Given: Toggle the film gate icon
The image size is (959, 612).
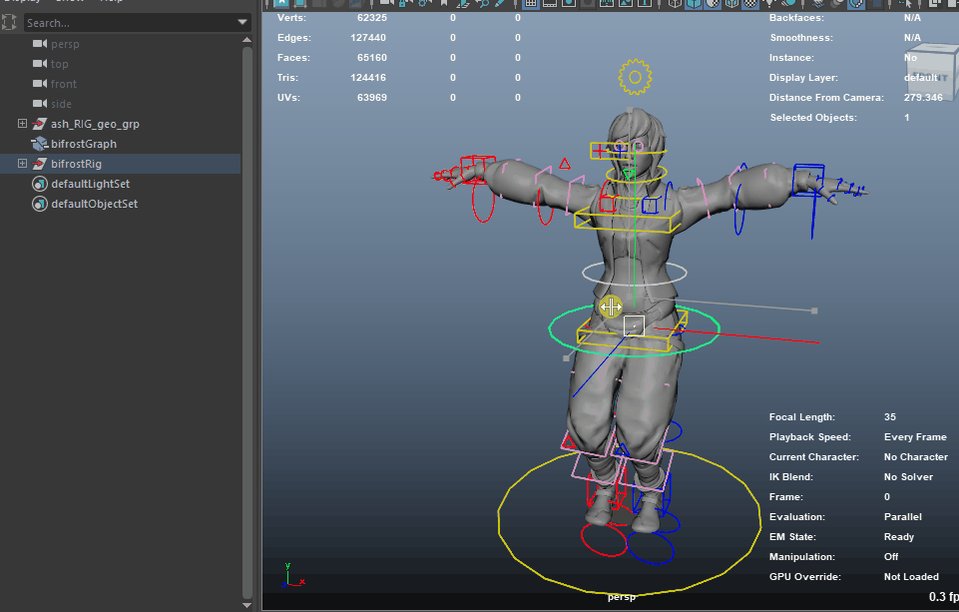Looking at the screenshot, I should pyautogui.click(x=550, y=3).
